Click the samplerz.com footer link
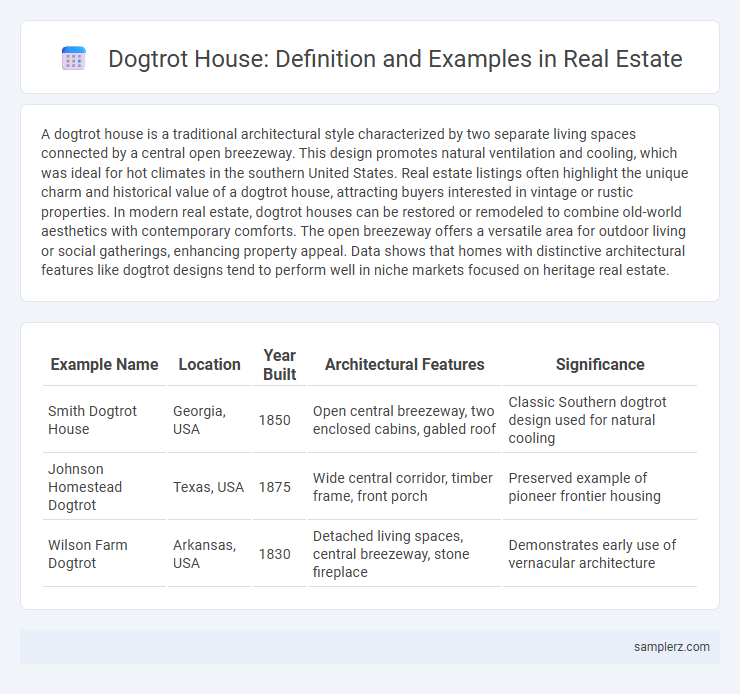 click(x=672, y=647)
